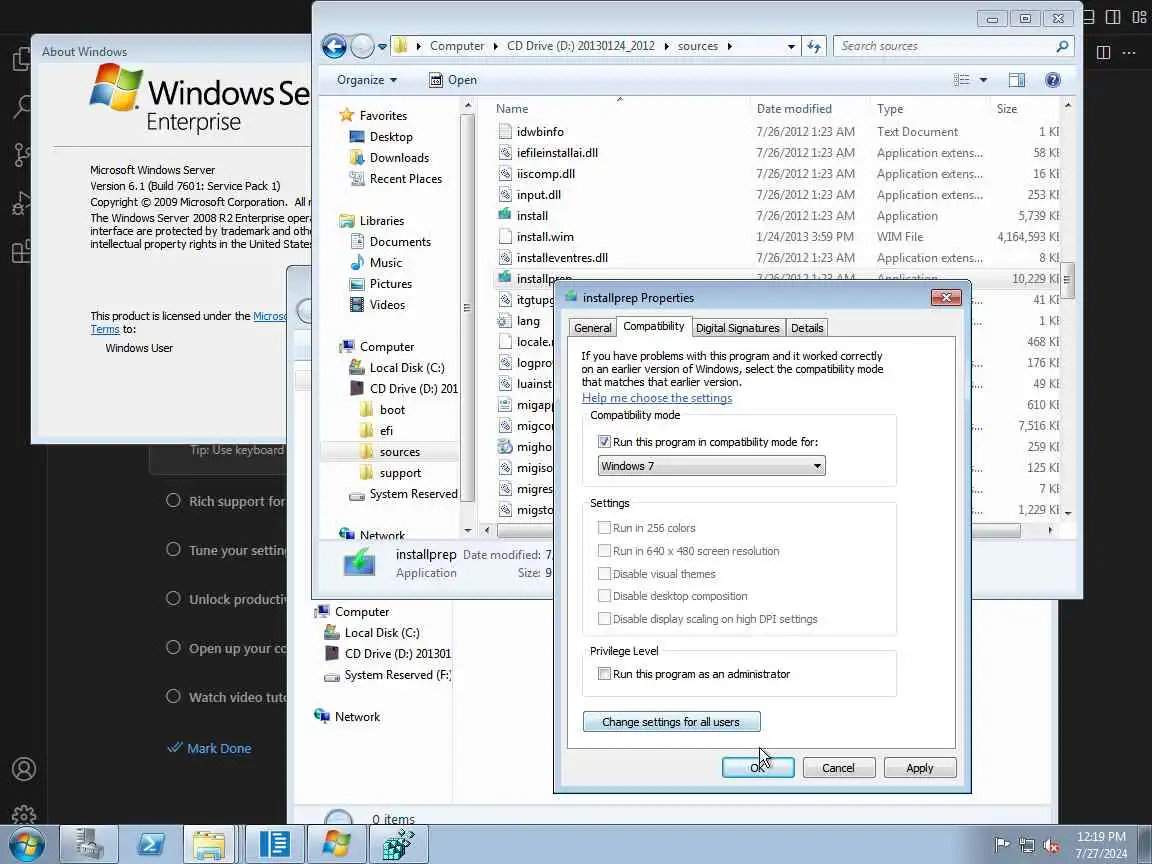Tick the Disable desktop composition checkbox
The width and height of the screenshot is (1152, 864).
click(x=604, y=596)
